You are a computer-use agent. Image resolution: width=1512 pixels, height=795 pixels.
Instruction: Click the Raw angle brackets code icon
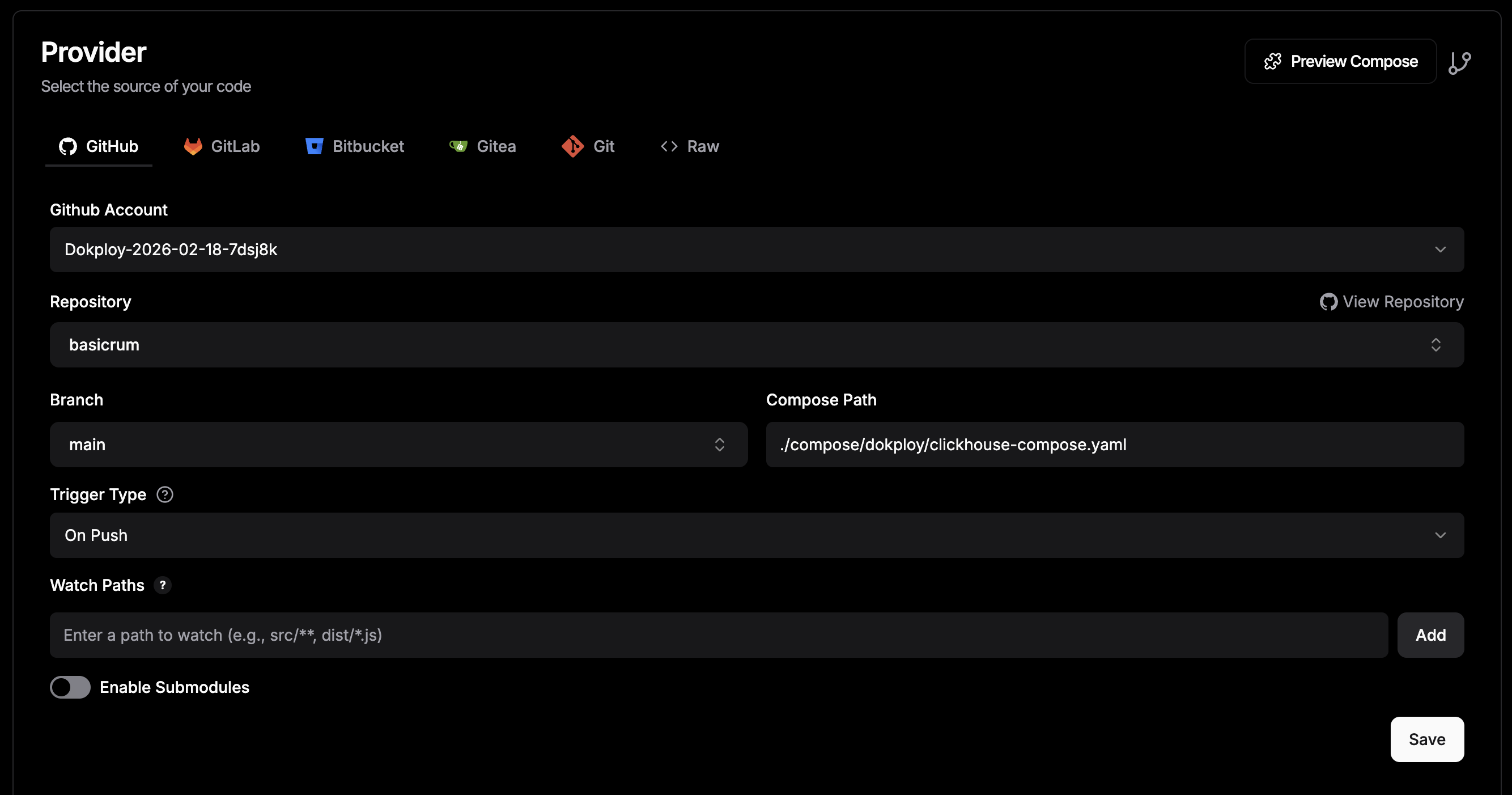coord(669,146)
